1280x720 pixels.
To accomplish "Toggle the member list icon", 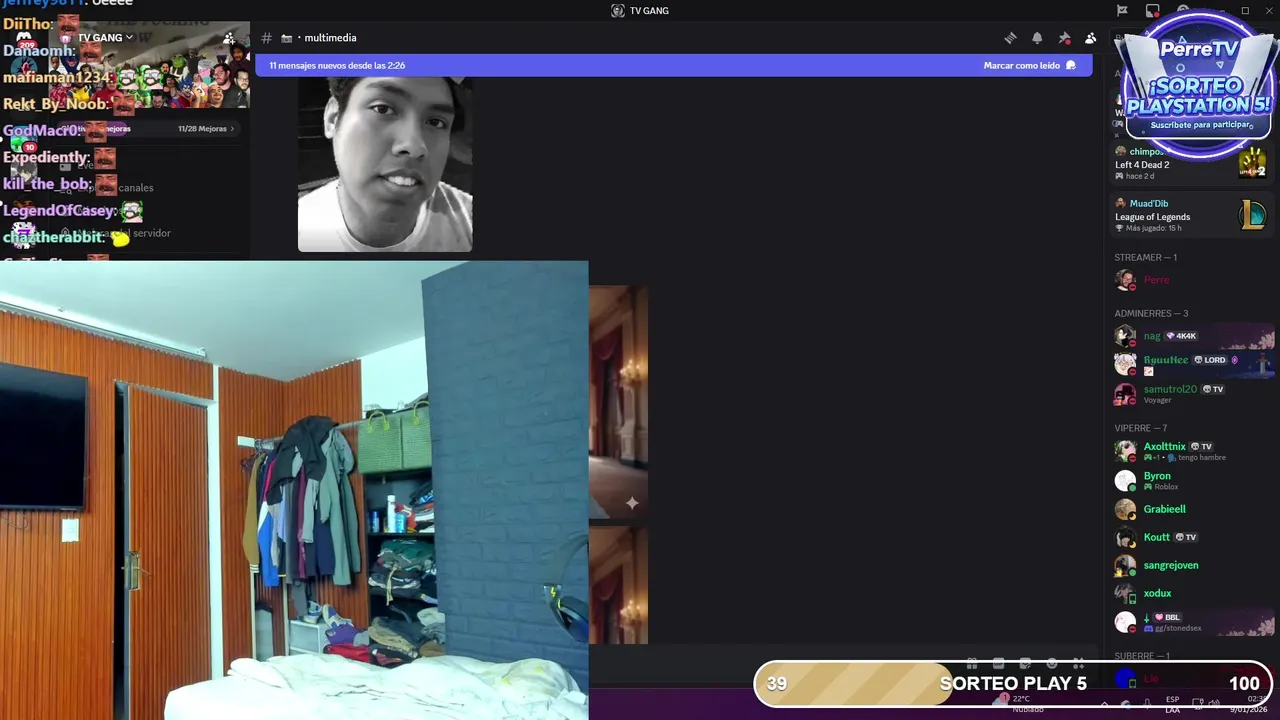I will point(1090,38).
